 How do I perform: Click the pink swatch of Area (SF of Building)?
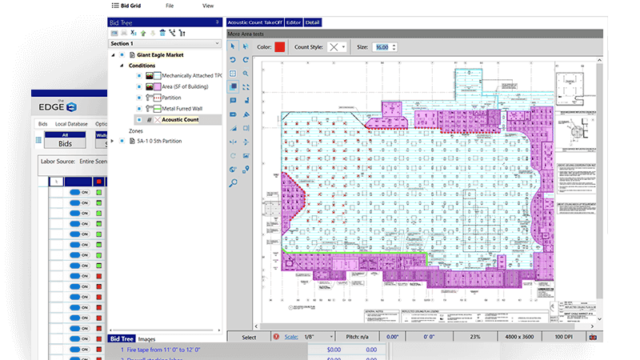(157, 87)
